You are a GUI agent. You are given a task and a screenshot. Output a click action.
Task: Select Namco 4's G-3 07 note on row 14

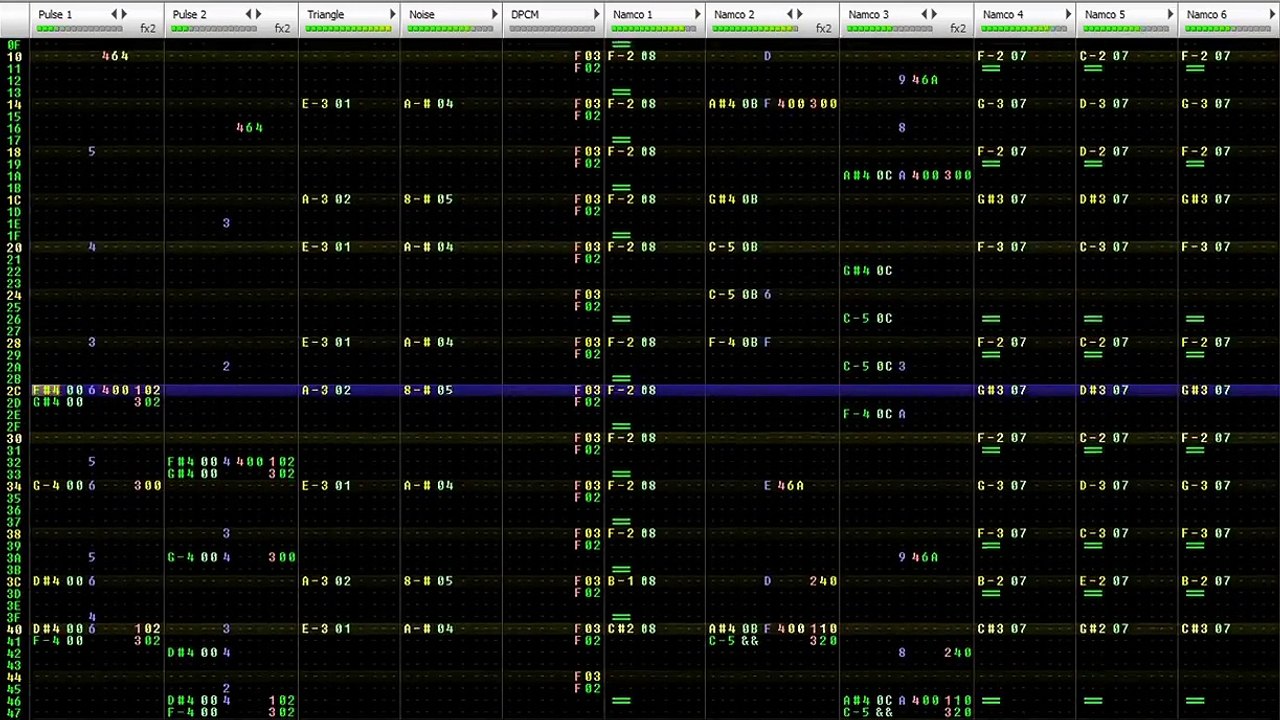(x=1002, y=104)
